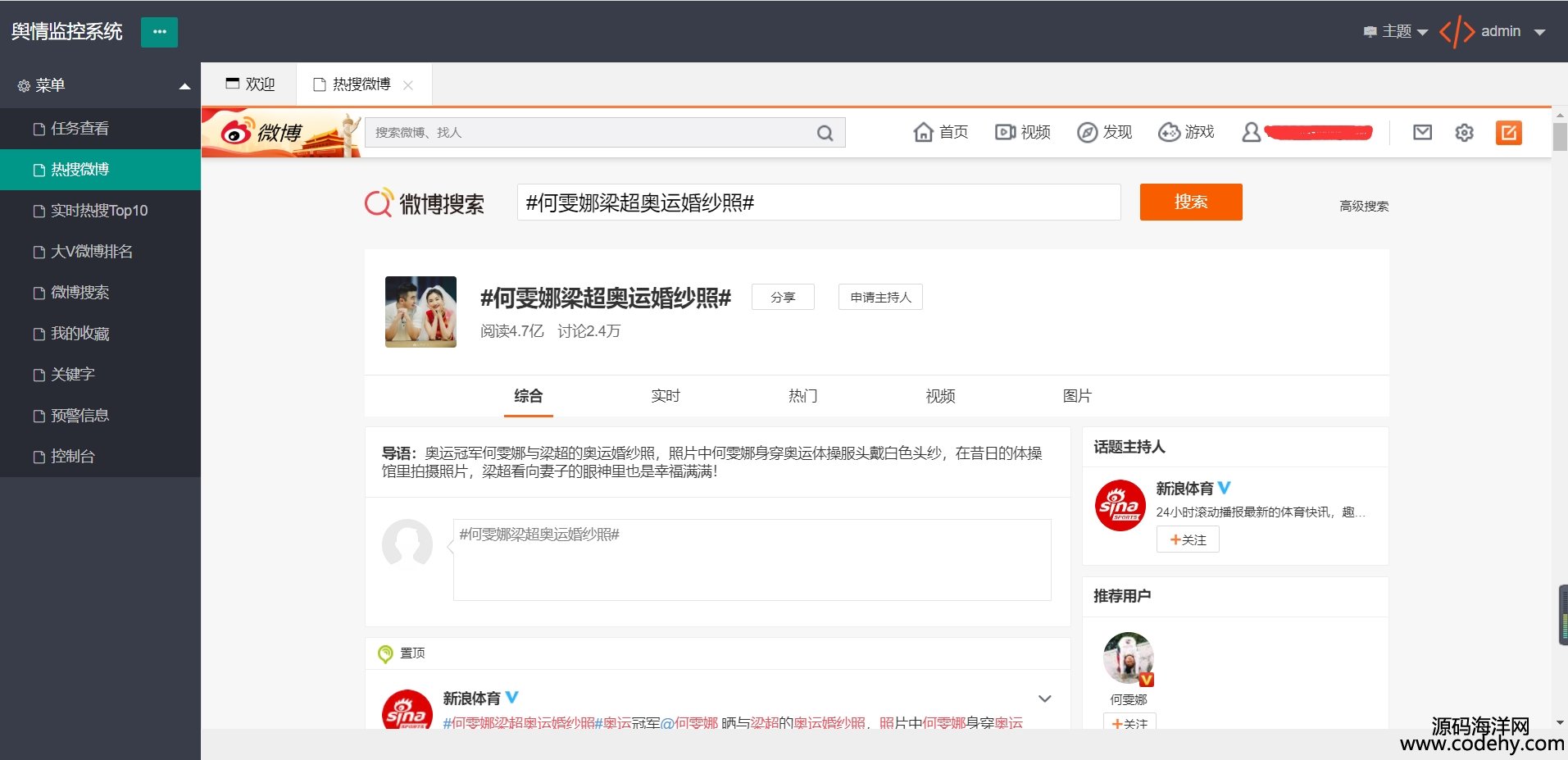Open the 发现 compass icon
Screen dimensions: 1568x760
[1087, 132]
